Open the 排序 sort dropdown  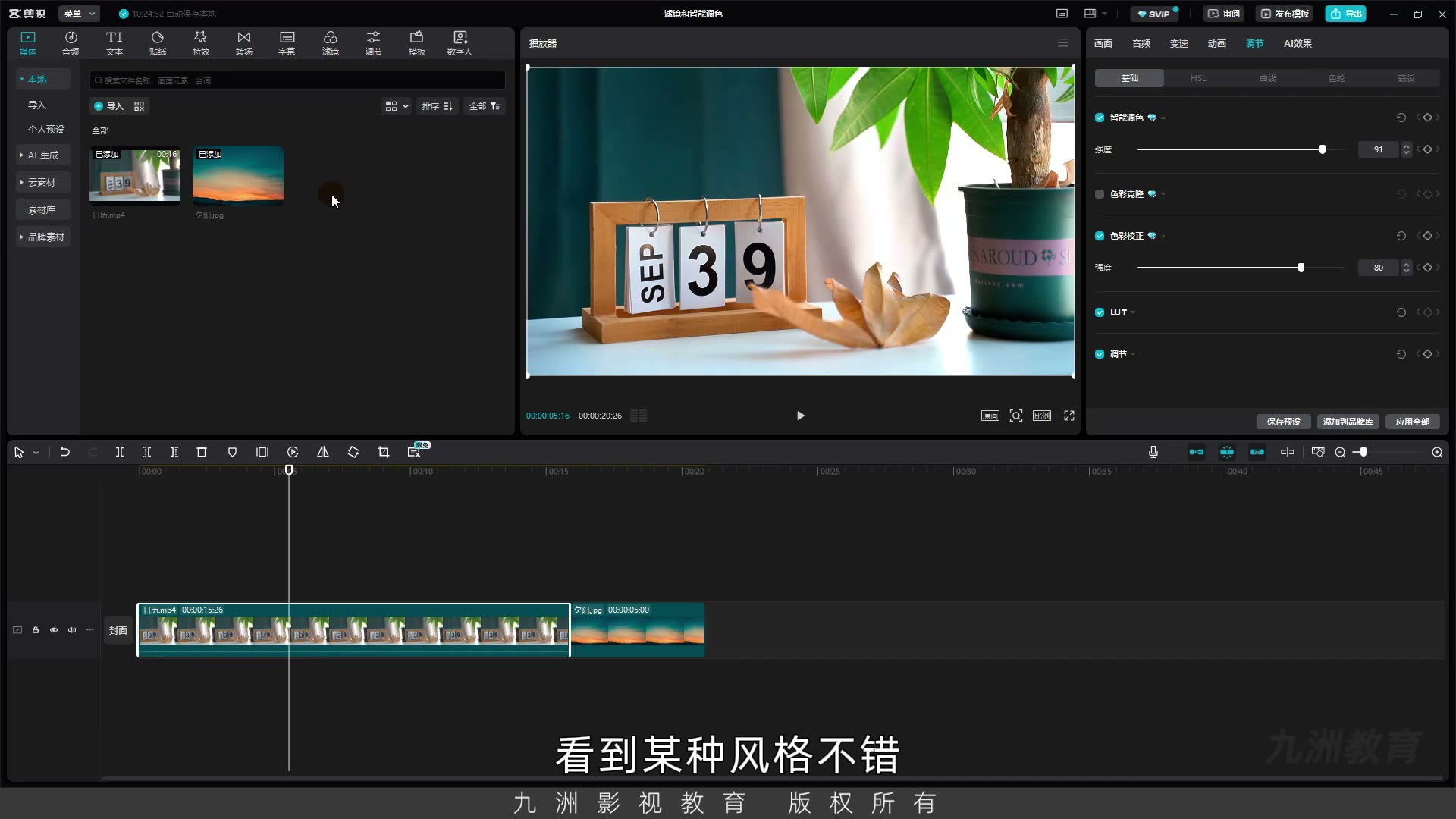point(438,106)
